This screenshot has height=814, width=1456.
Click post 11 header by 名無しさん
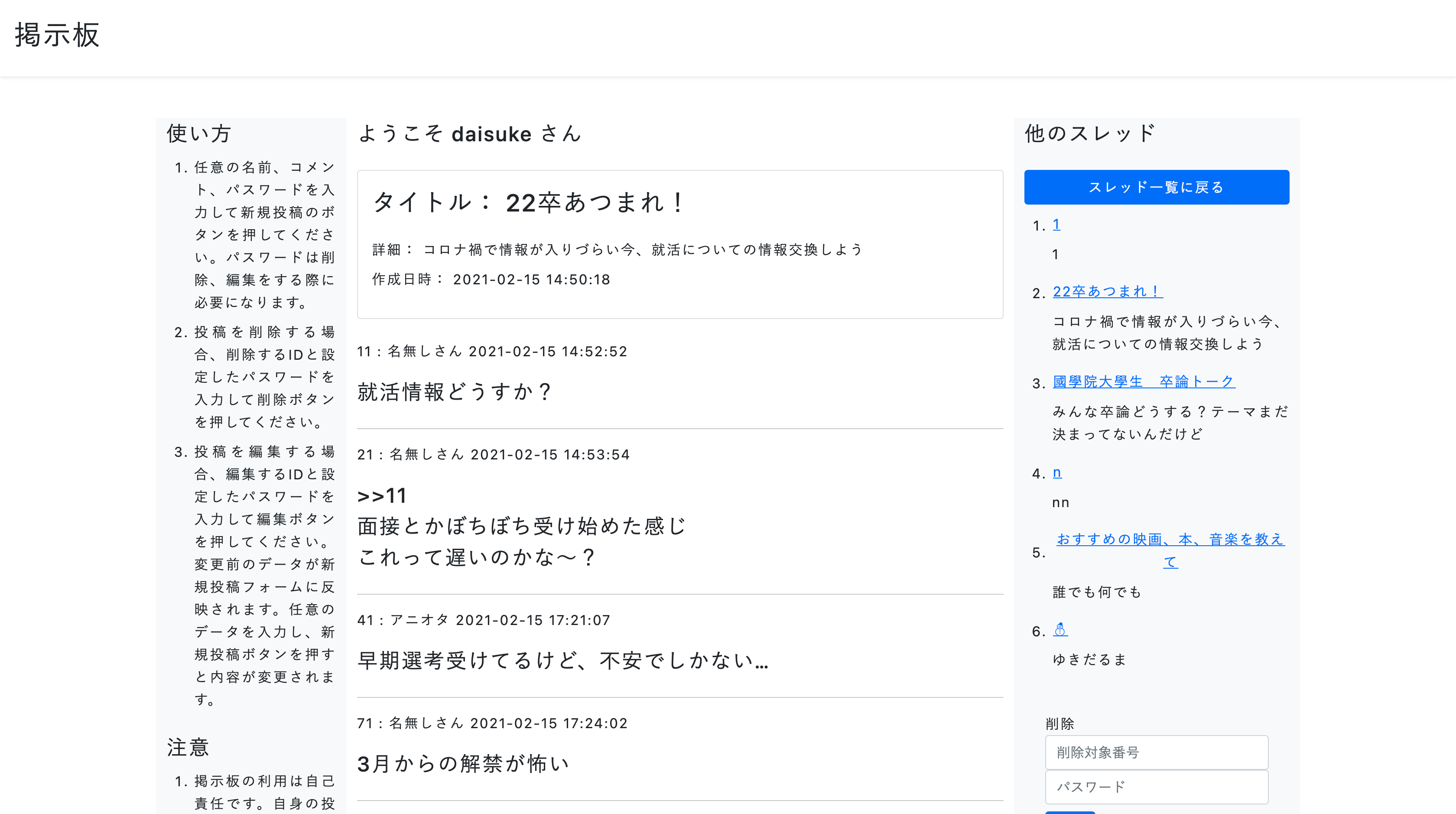[492, 352]
